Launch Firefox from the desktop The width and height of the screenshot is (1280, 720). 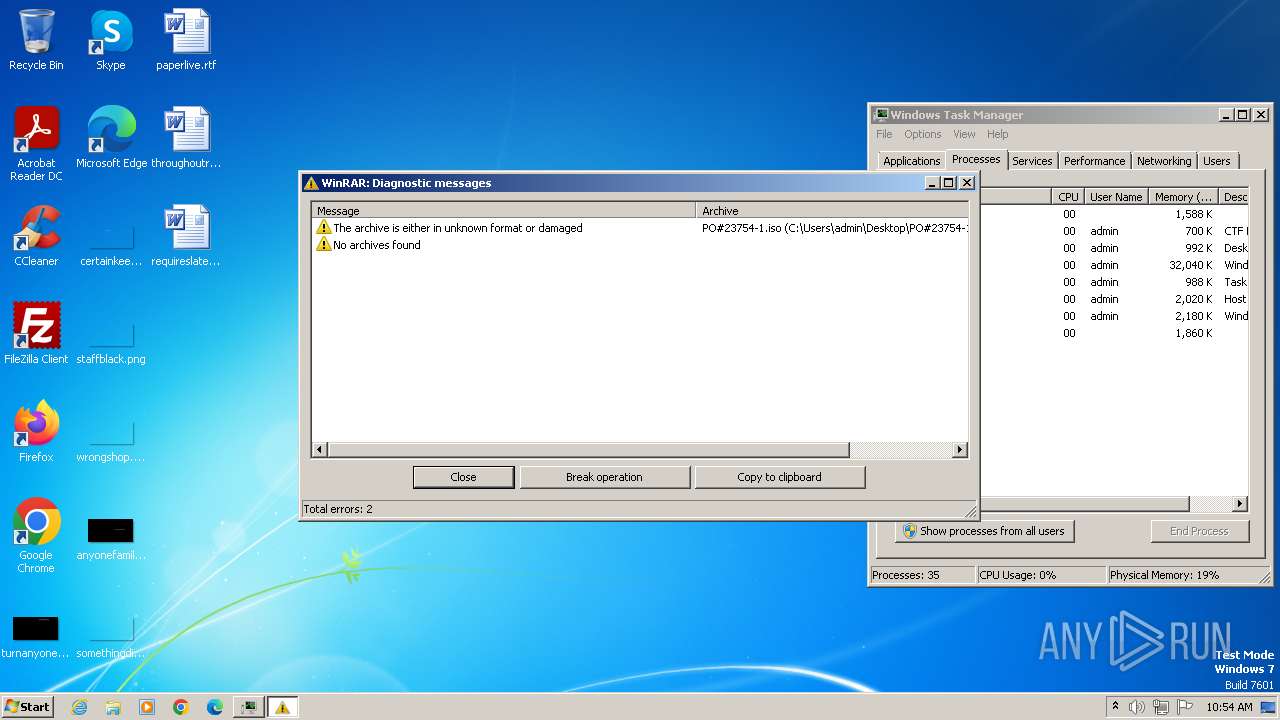(36, 432)
